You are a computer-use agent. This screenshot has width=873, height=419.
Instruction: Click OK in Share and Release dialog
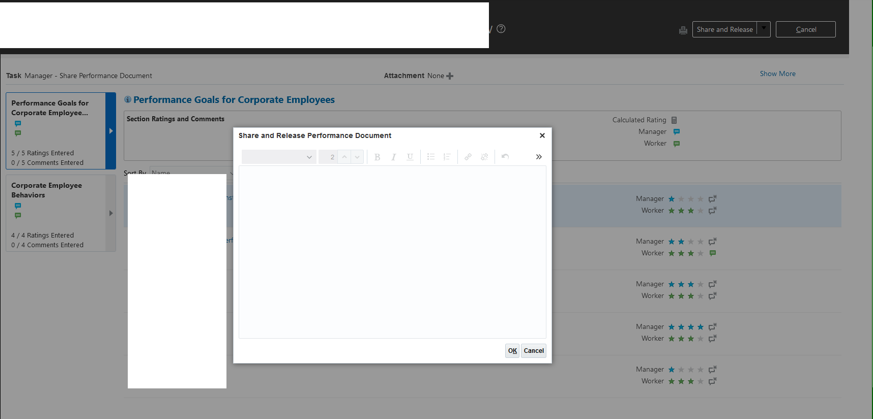pos(512,351)
